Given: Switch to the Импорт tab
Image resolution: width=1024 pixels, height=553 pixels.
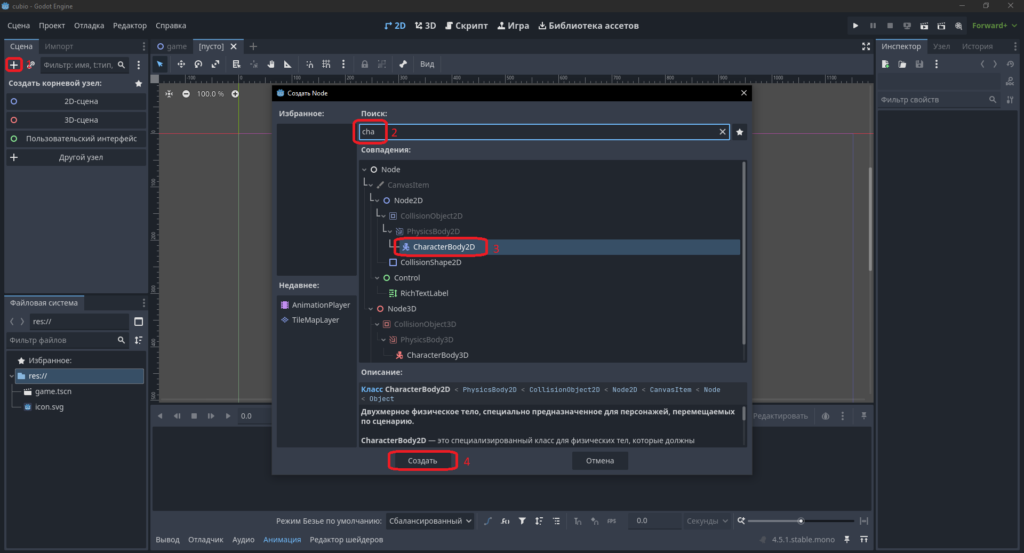Looking at the screenshot, I should tap(59, 46).
